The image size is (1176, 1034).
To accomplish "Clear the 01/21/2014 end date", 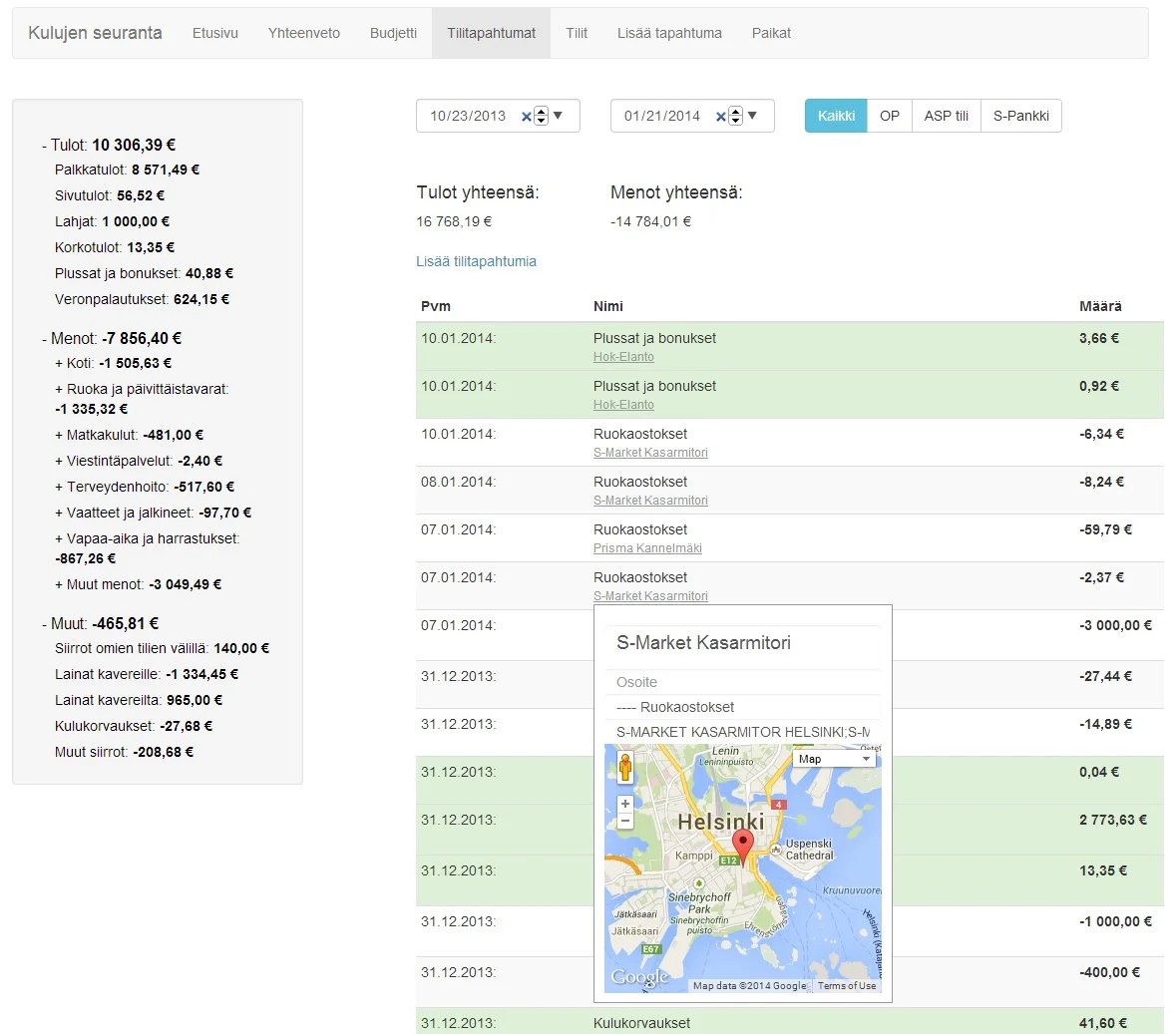I will pyautogui.click(x=720, y=117).
